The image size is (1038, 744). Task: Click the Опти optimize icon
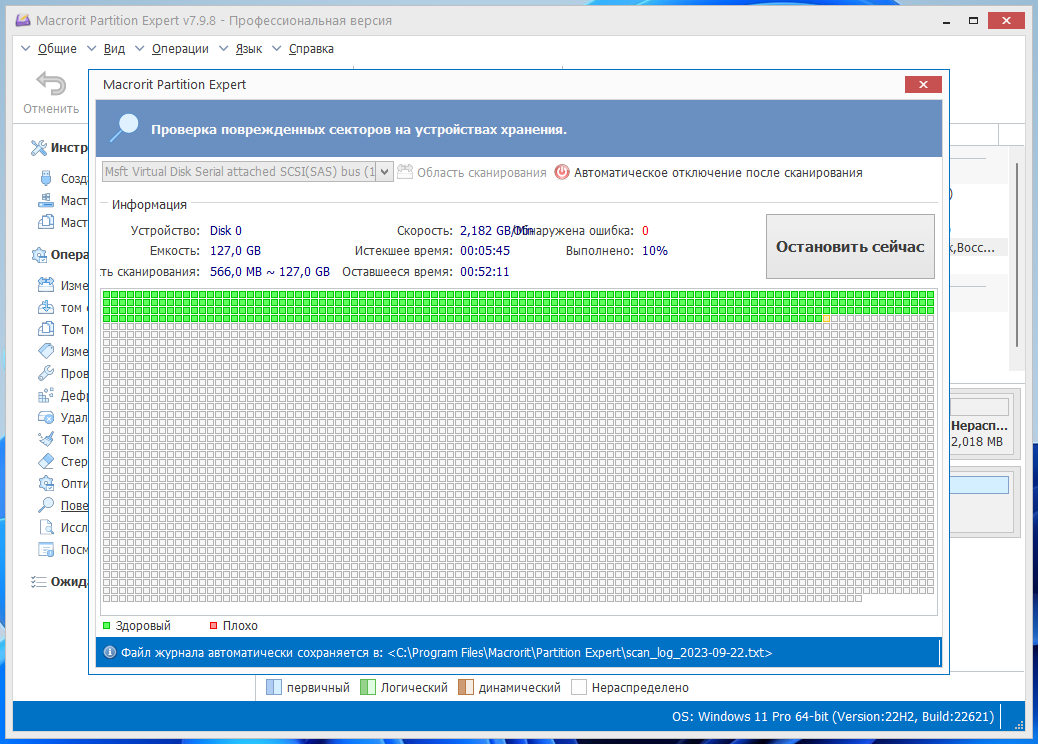point(46,483)
